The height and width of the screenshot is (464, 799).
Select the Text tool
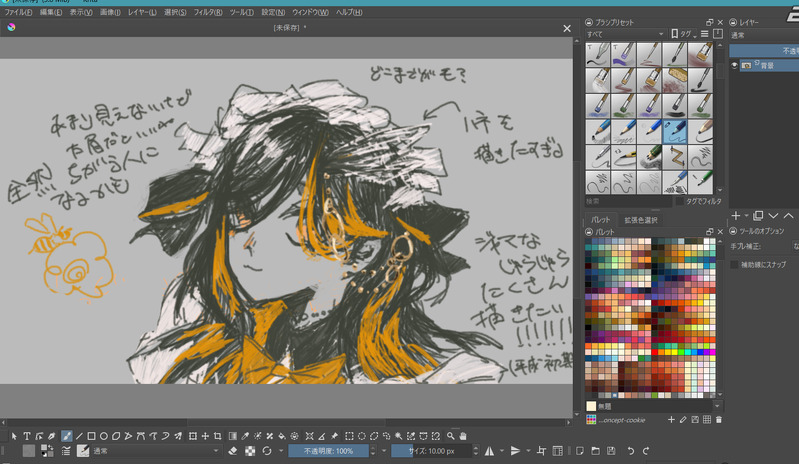26,436
